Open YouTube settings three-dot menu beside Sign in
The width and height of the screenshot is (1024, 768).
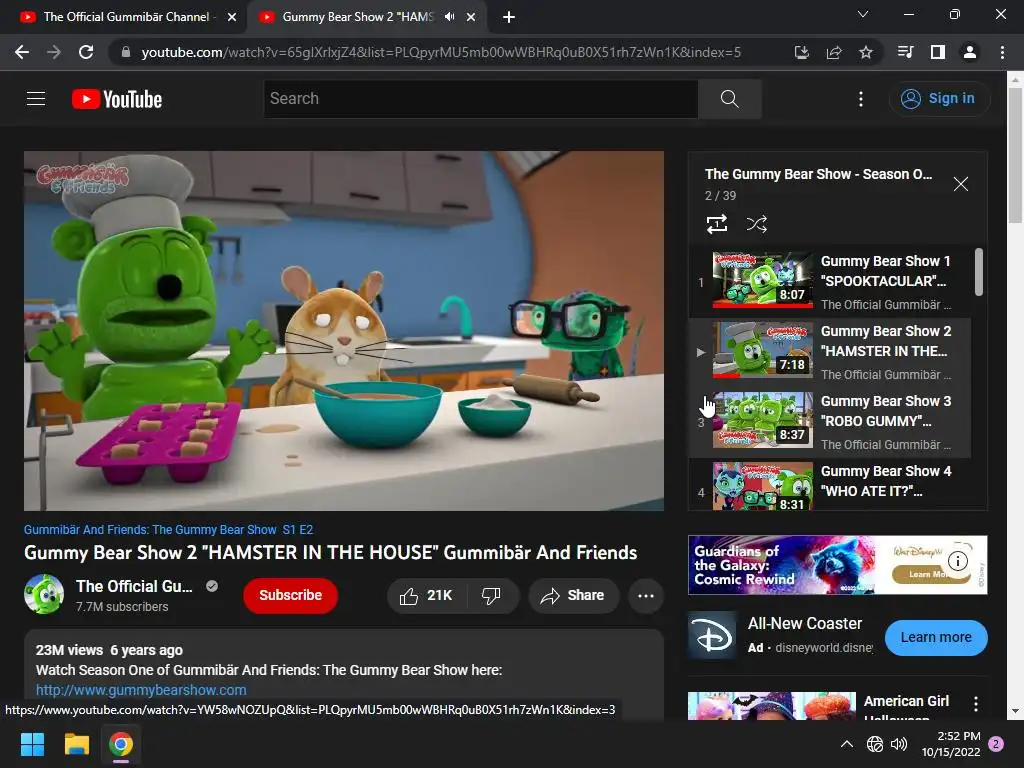pyautogui.click(x=861, y=99)
